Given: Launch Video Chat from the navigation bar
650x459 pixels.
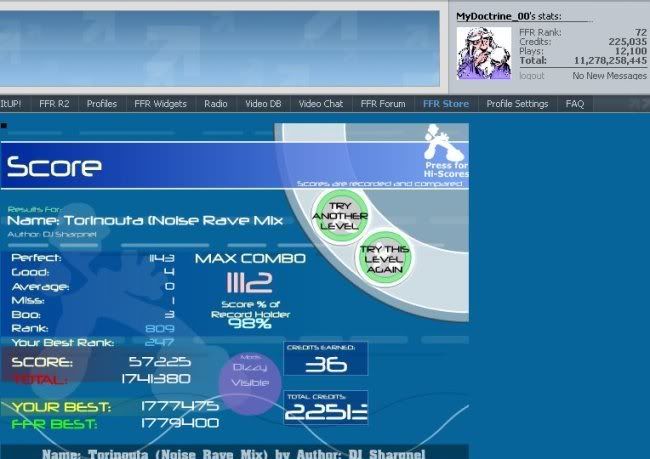Looking at the screenshot, I should (320, 103).
